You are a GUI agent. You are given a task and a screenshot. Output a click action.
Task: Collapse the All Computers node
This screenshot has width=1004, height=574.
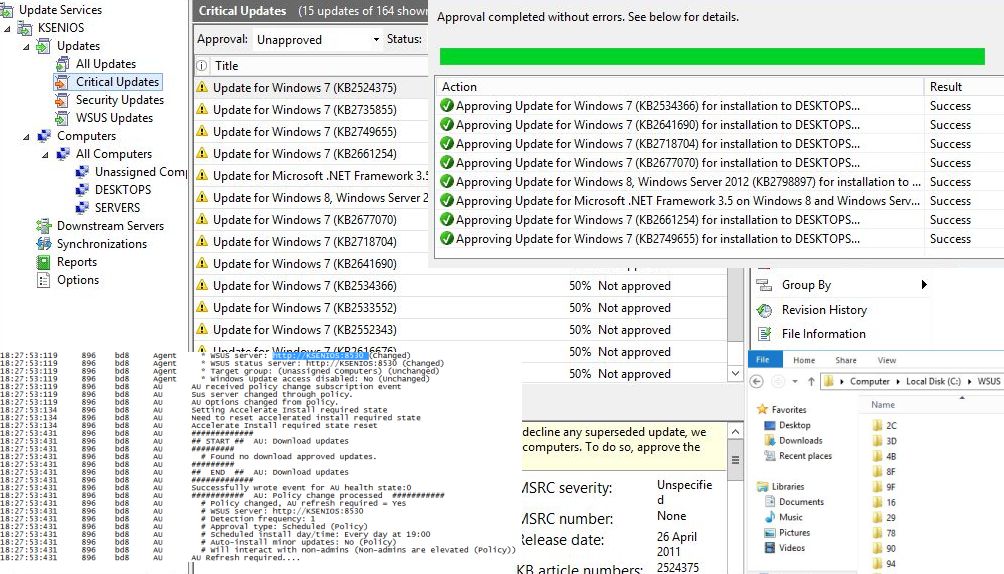(45, 154)
